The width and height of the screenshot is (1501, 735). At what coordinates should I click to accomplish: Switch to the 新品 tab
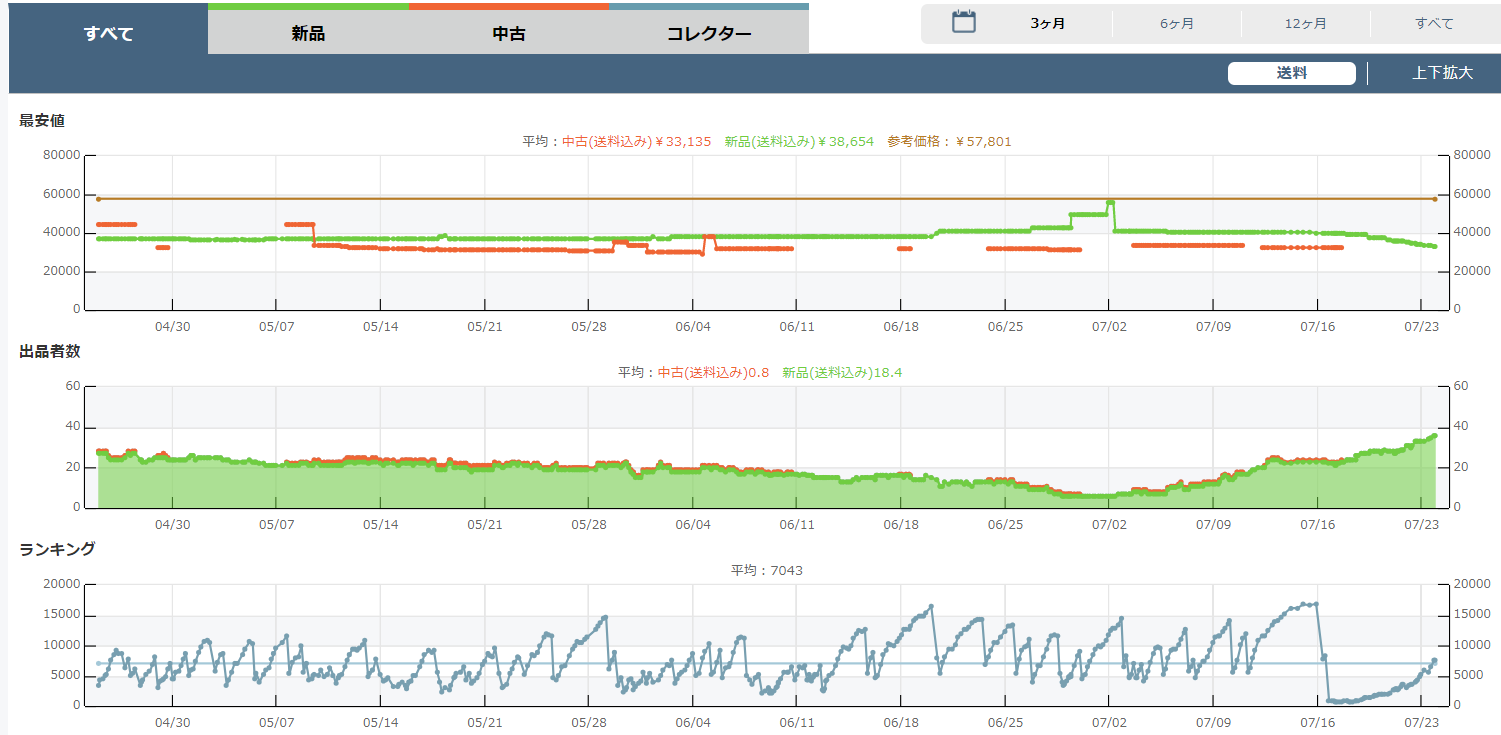(308, 33)
